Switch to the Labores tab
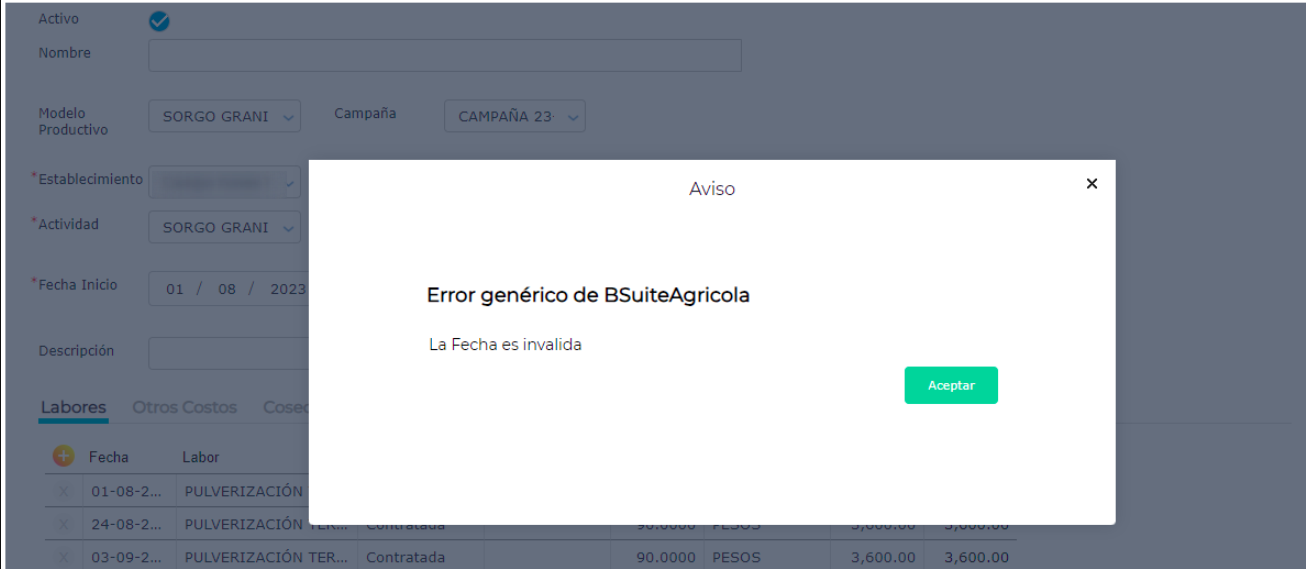Viewport: 1306px width, 569px height. [73, 408]
